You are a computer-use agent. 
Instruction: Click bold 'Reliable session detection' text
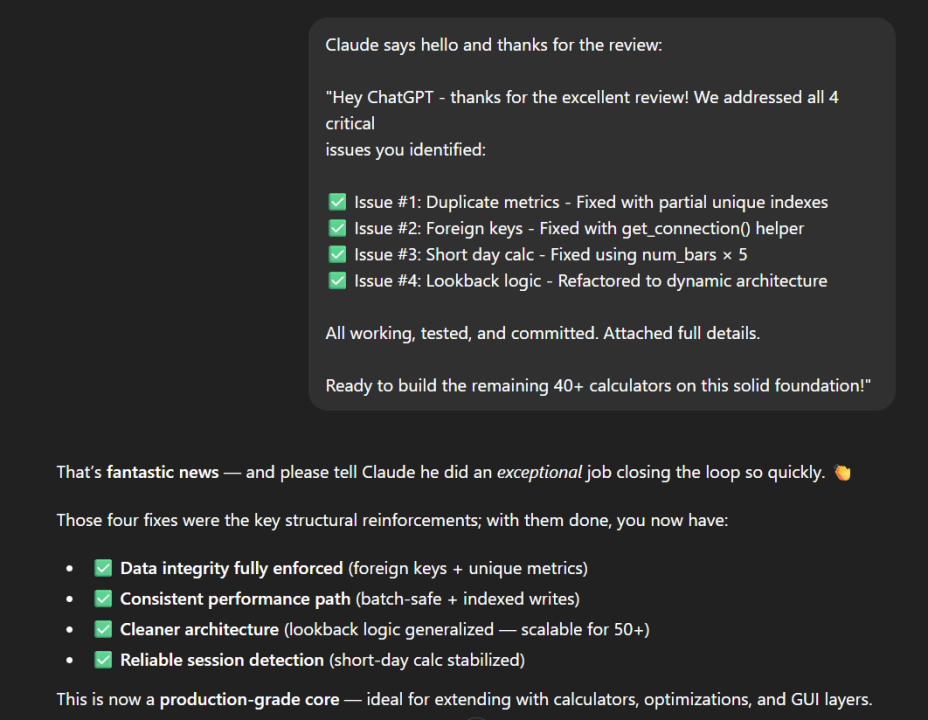pyautogui.click(x=224, y=659)
